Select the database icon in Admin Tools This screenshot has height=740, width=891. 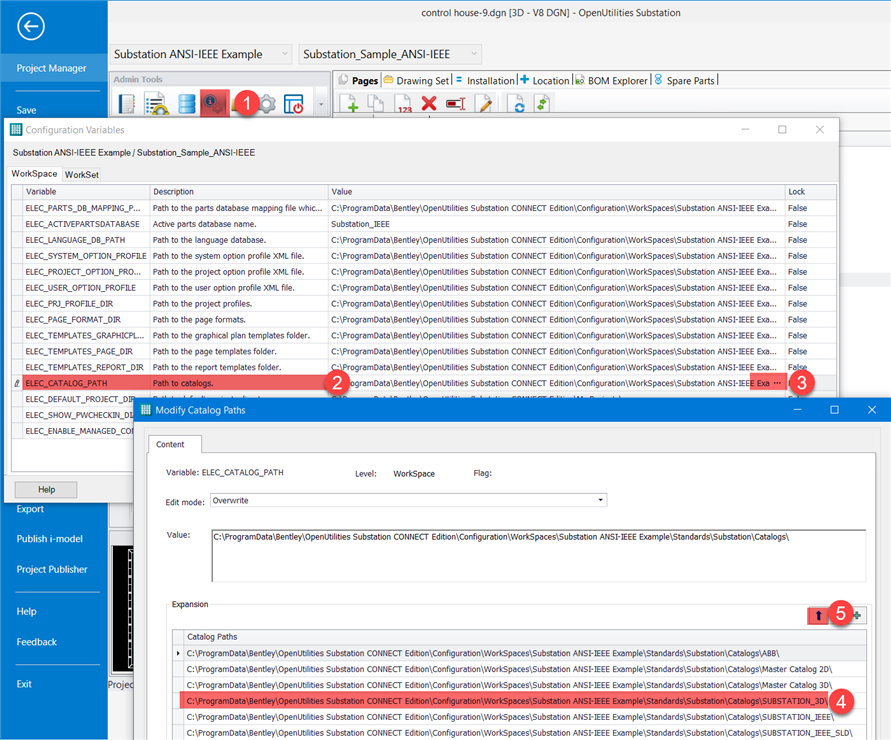point(187,102)
